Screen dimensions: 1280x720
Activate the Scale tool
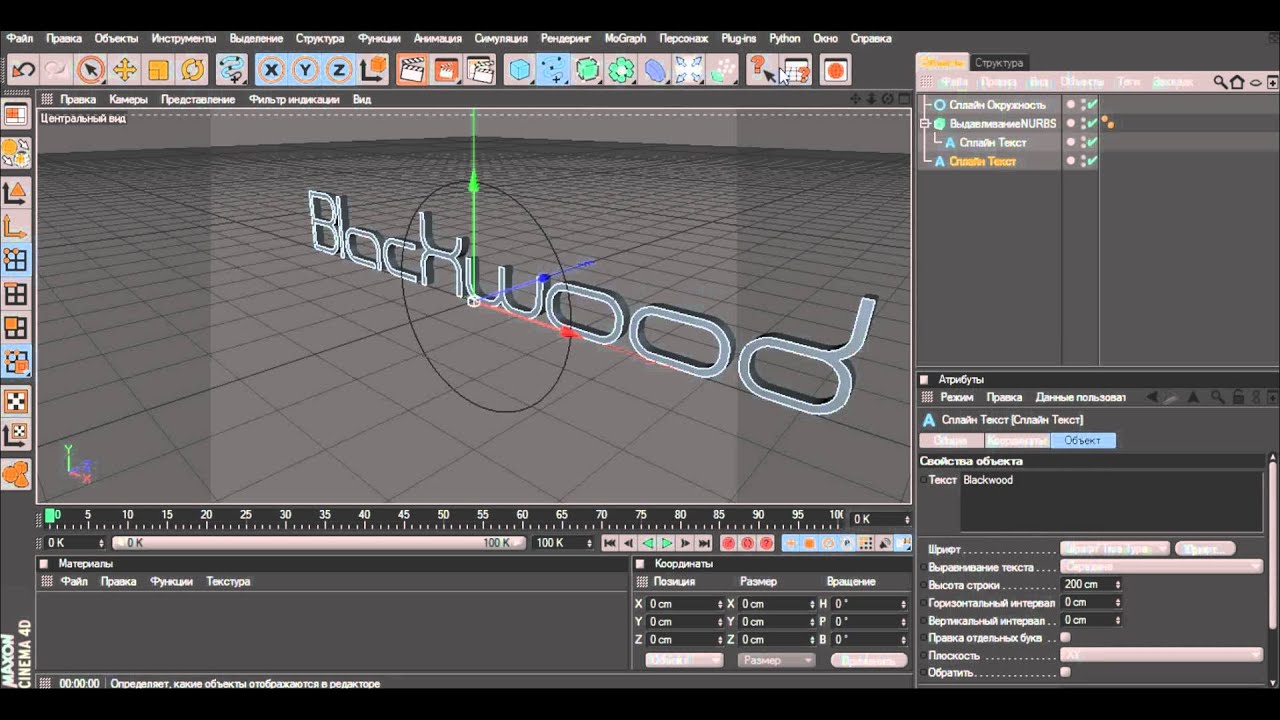pyautogui.click(x=158, y=69)
